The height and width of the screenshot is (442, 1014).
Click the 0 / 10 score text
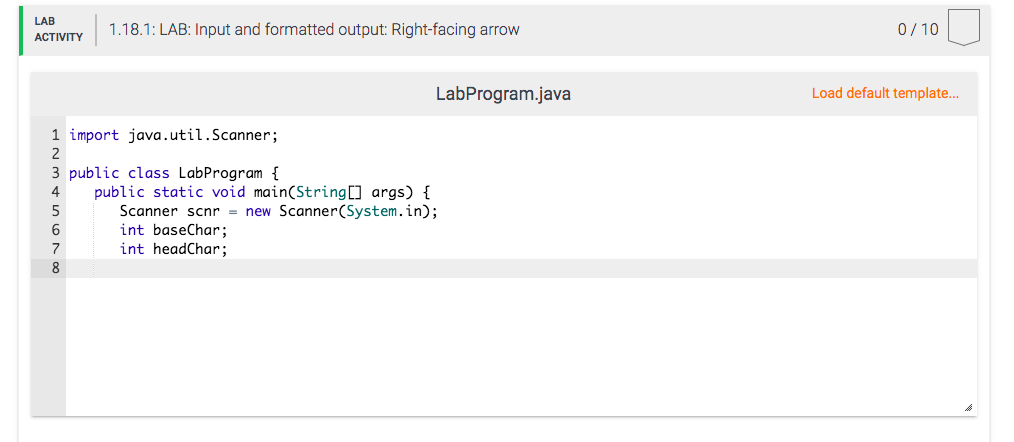(x=918, y=29)
